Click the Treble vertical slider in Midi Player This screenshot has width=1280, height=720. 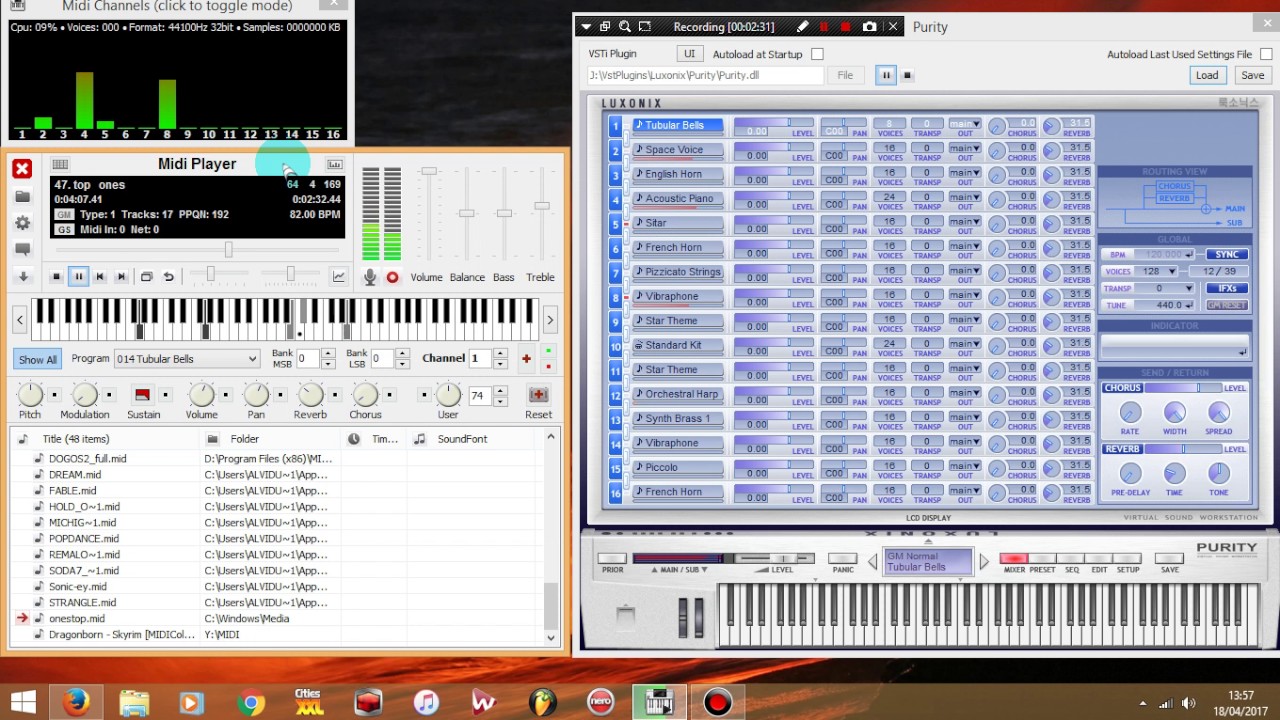click(541, 214)
